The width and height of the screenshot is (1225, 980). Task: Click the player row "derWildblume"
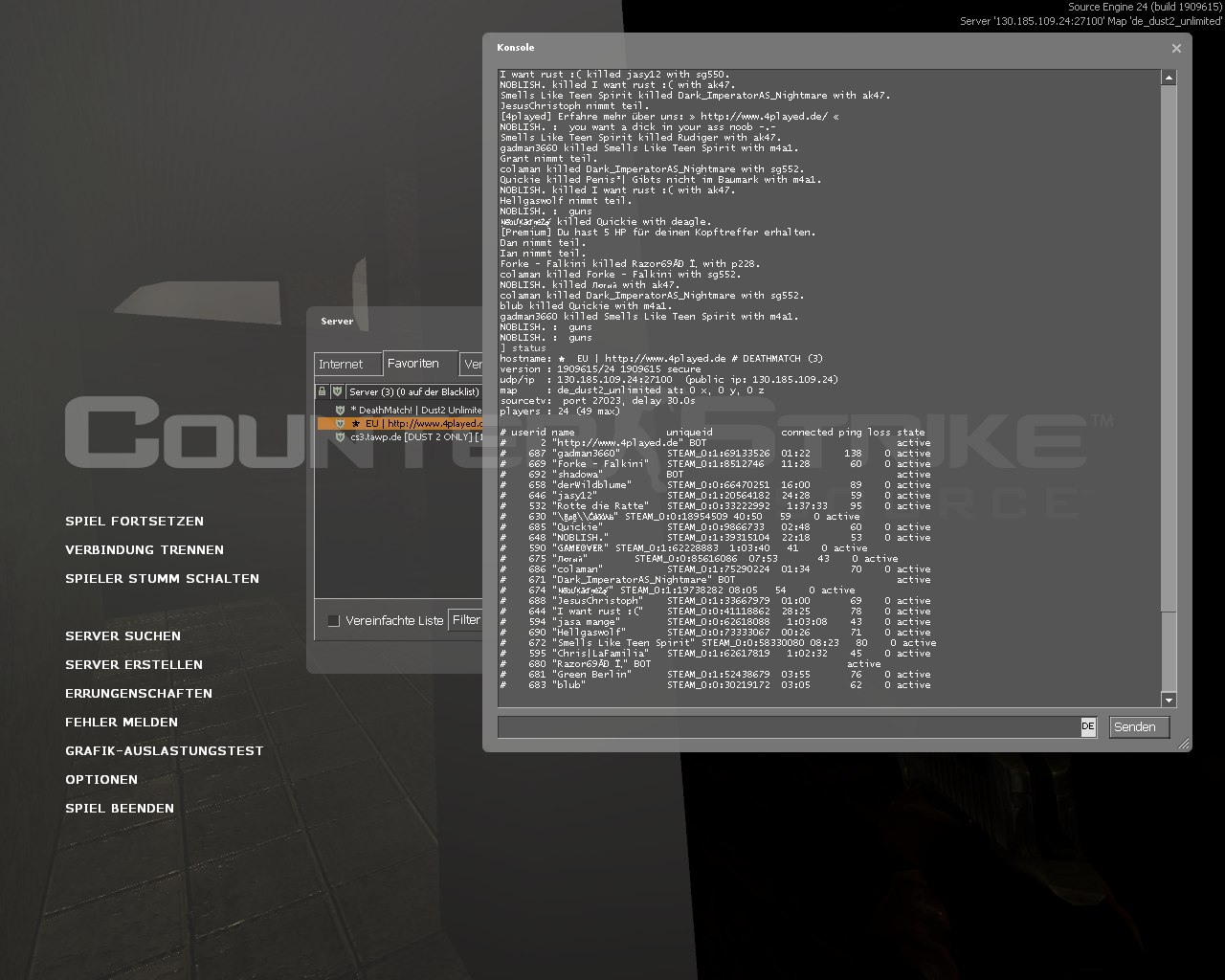coord(715,485)
